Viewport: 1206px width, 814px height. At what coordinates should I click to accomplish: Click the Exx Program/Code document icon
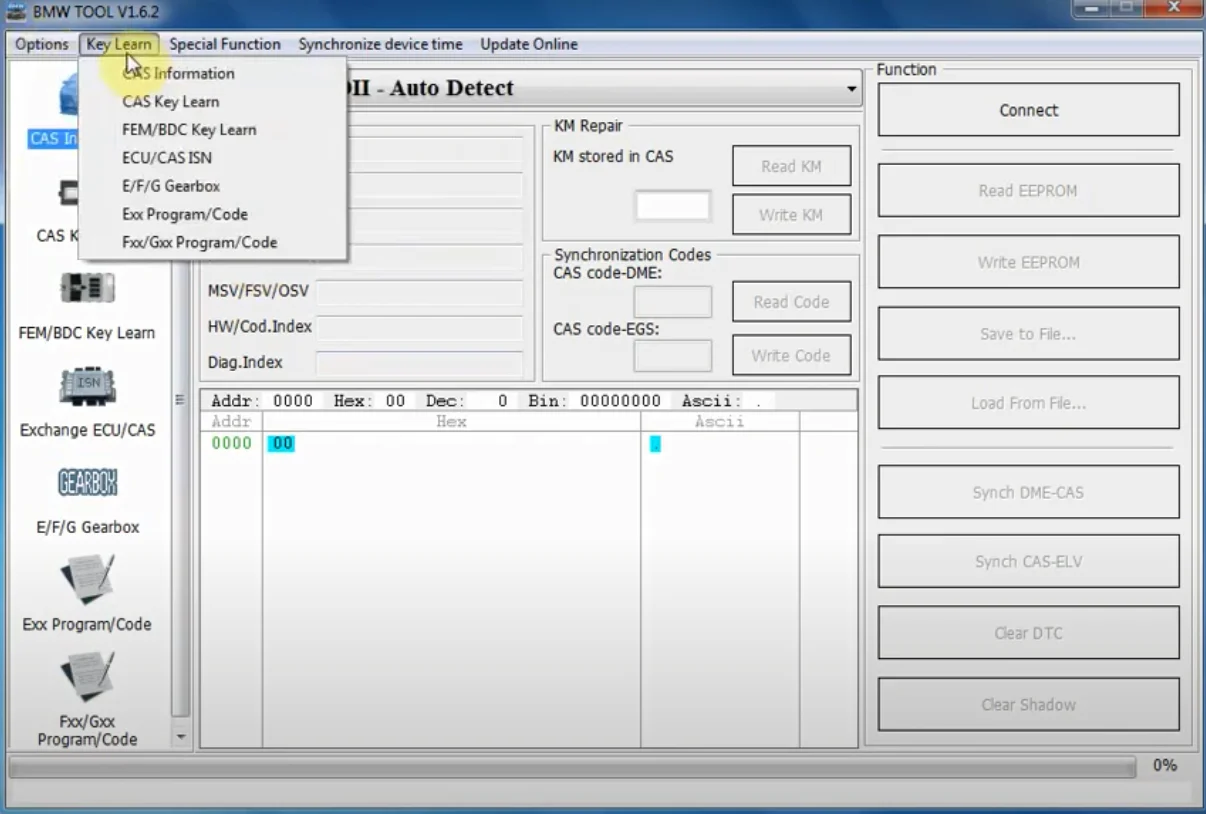(x=87, y=579)
